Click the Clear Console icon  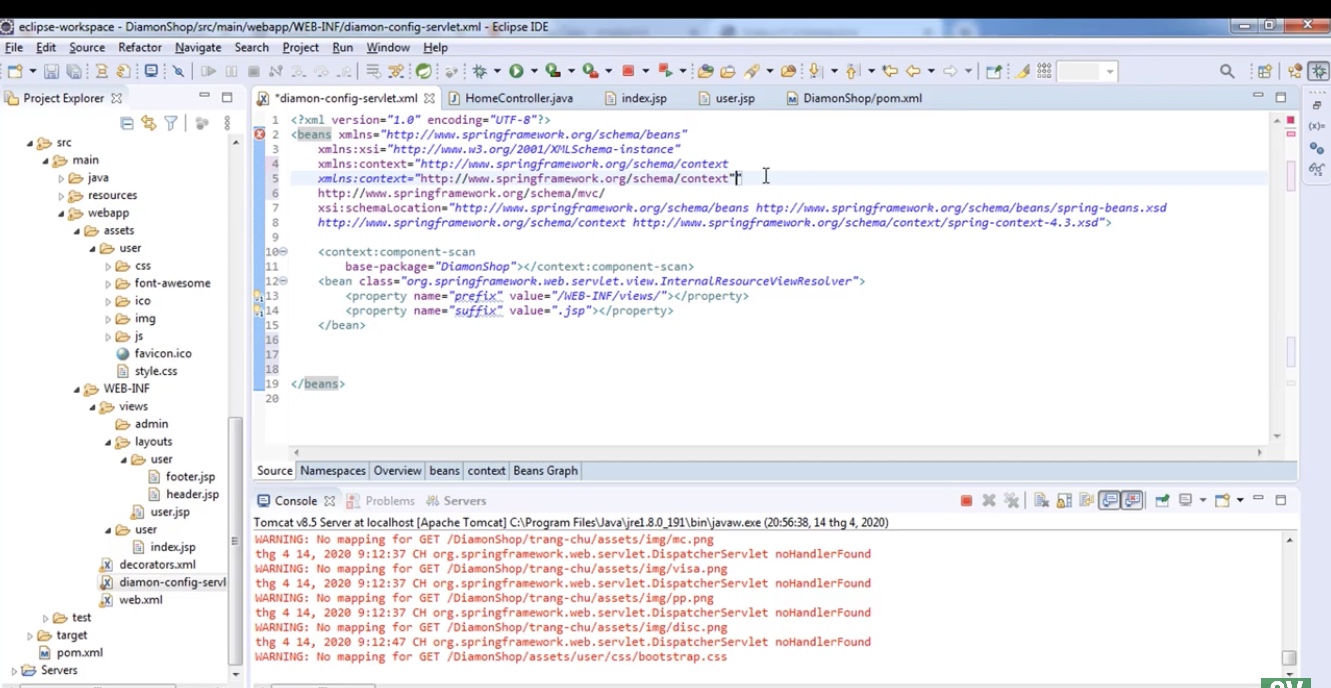pos(1040,501)
